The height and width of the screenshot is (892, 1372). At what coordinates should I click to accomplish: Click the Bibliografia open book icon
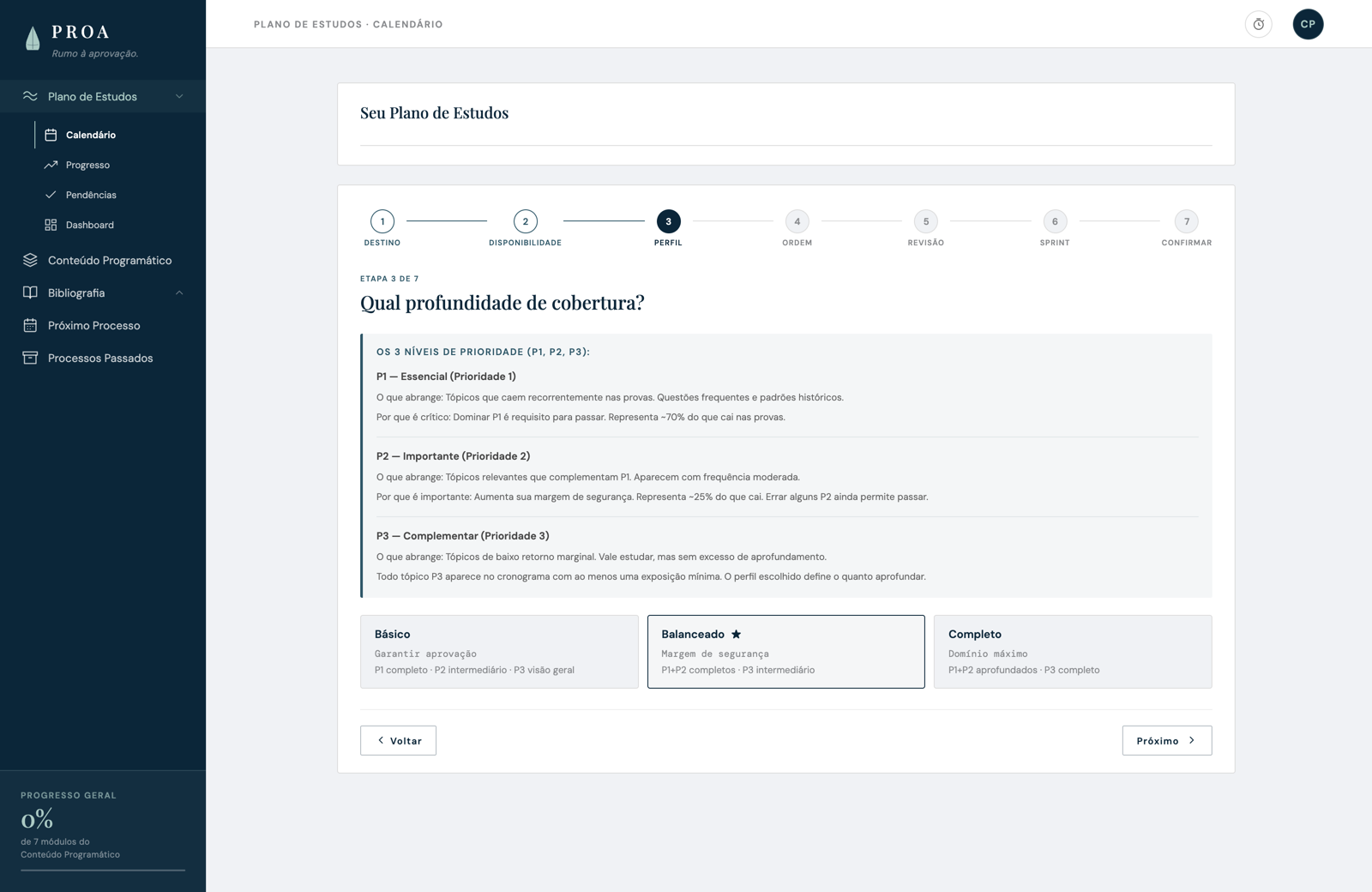click(30, 292)
